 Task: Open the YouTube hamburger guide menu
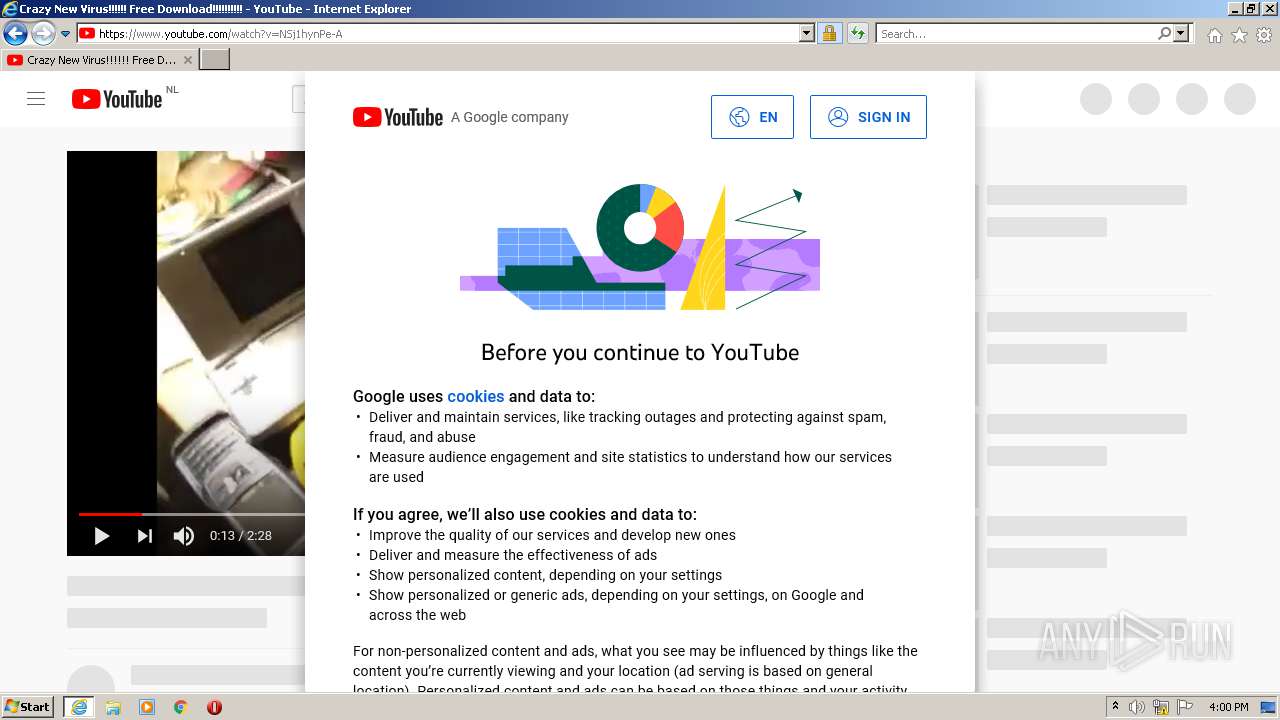[36, 99]
